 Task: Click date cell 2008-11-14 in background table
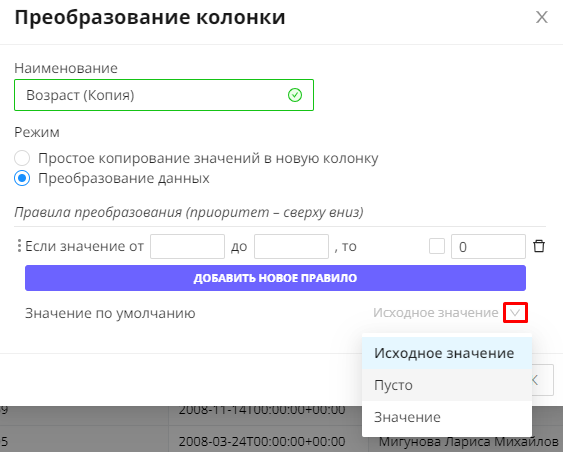[x=262, y=410]
